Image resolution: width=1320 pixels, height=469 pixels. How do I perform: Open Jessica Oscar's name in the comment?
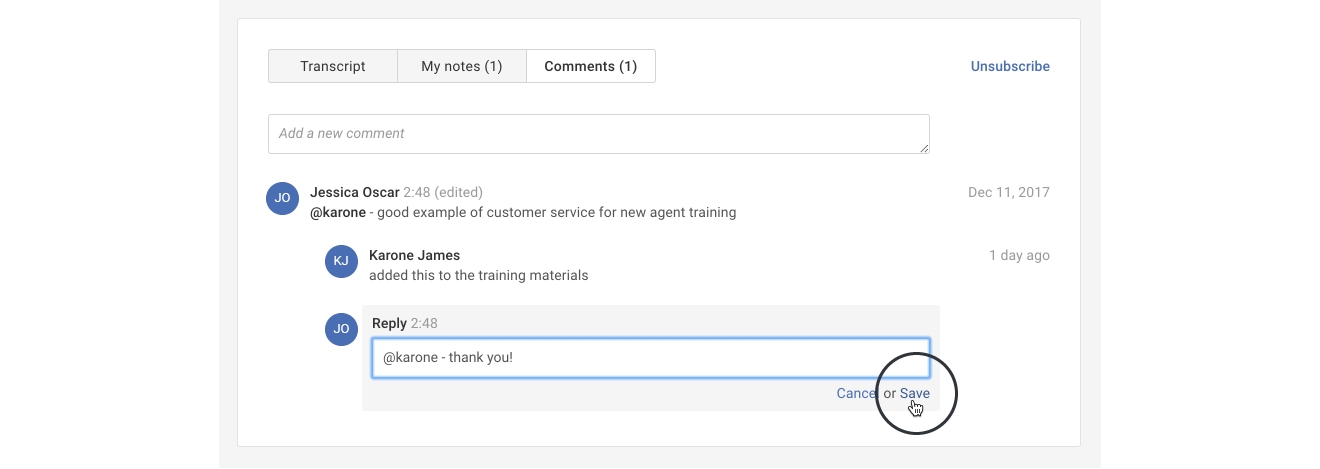click(354, 192)
